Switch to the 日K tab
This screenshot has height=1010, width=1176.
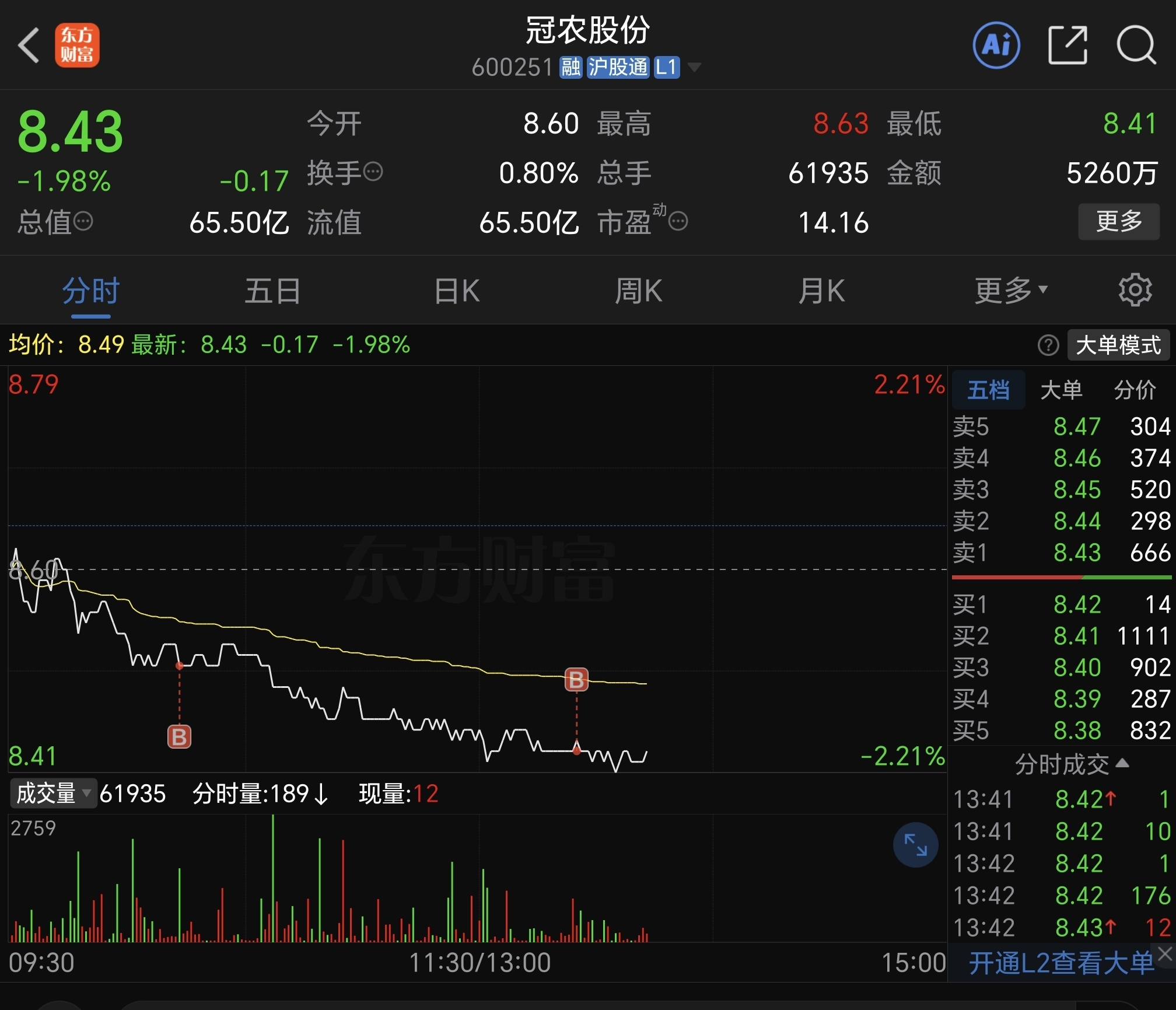(457, 290)
